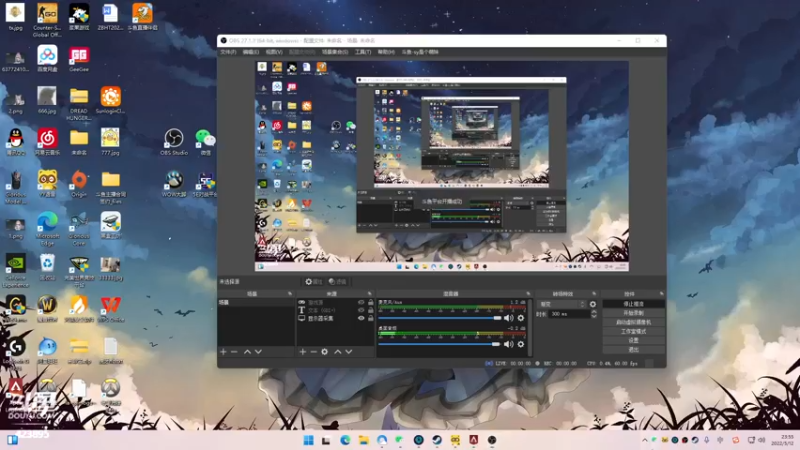Move source down with arrow icon
The width and height of the screenshot is (800, 450).
click(x=349, y=352)
